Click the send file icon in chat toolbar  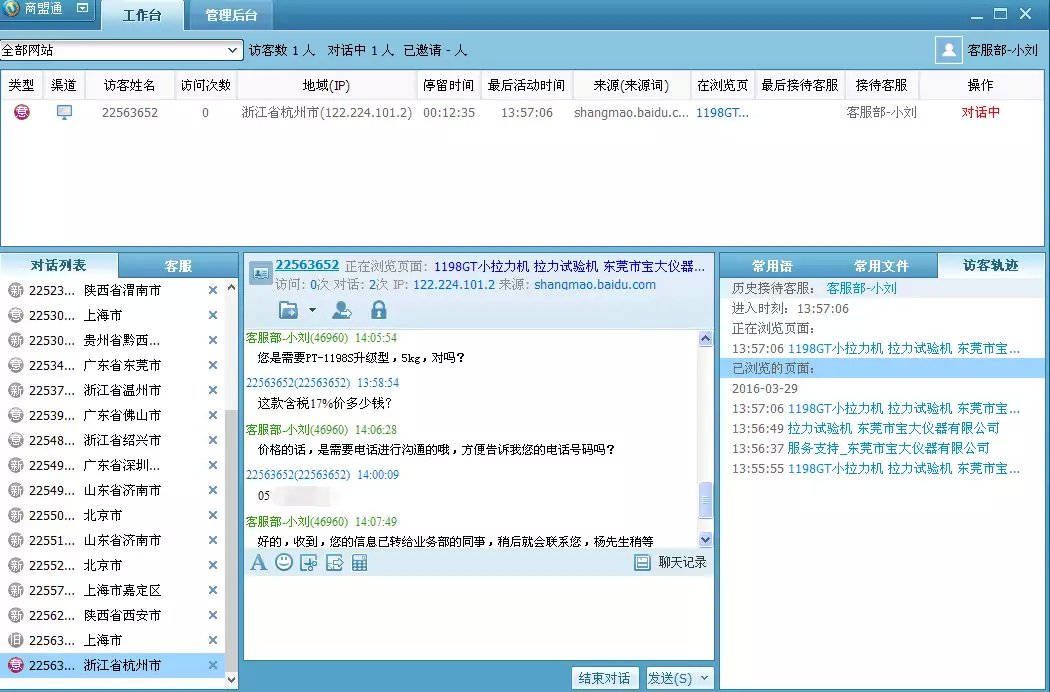click(335, 563)
